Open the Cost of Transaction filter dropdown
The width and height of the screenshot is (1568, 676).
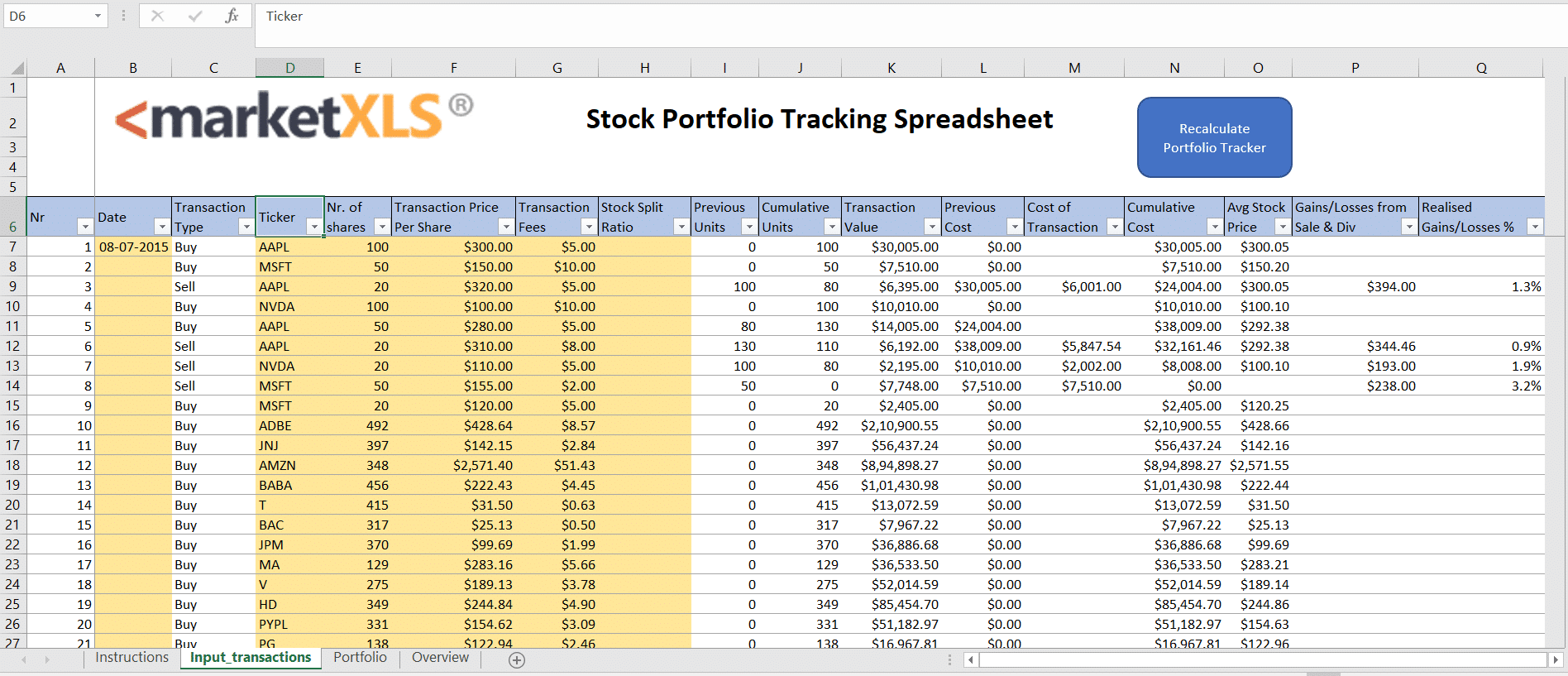pos(1115,227)
